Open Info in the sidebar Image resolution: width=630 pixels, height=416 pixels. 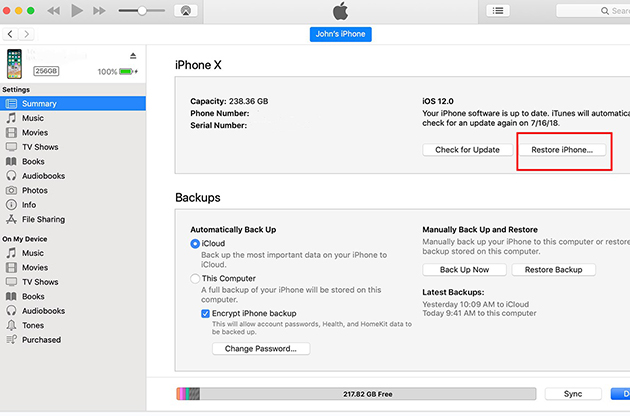pos(73,205)
